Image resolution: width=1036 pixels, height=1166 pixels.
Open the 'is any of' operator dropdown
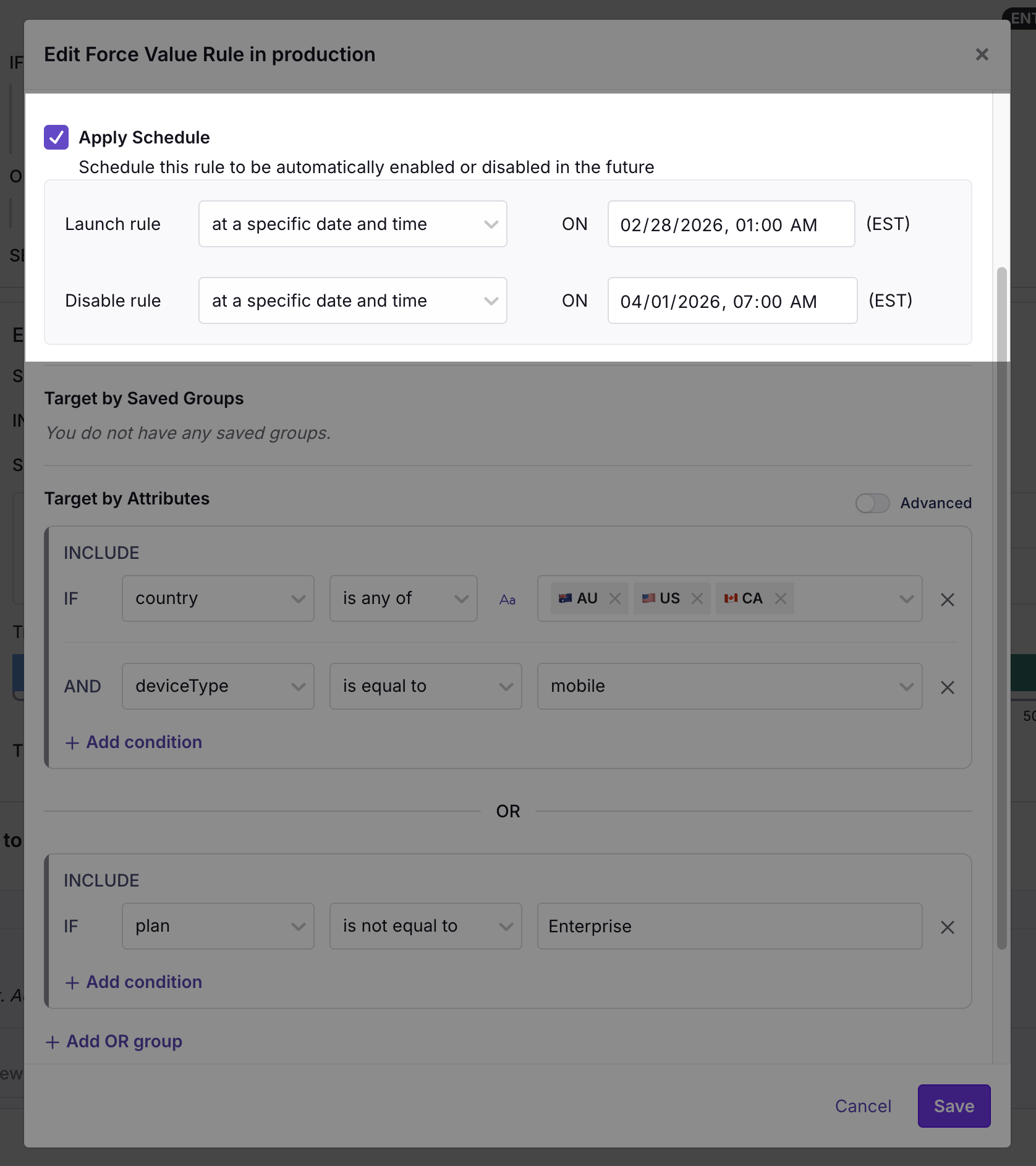click(x=404, y=598)
